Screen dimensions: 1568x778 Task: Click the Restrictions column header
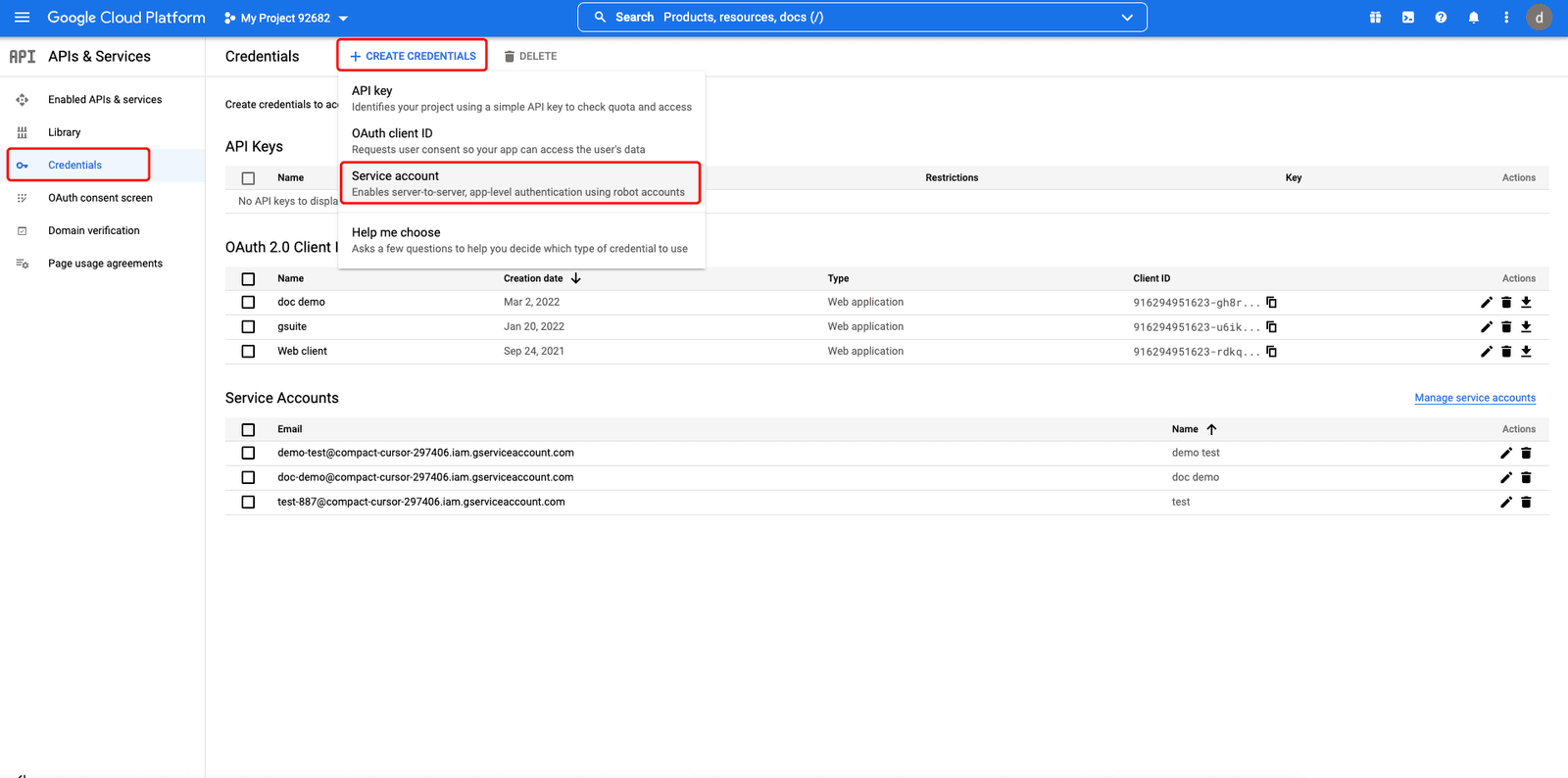click(x=952, y=177)
